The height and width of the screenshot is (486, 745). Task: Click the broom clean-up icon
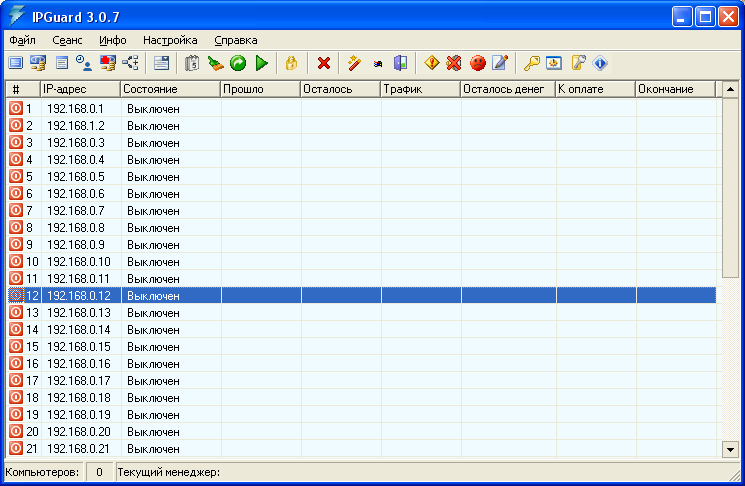coord(215,63)
